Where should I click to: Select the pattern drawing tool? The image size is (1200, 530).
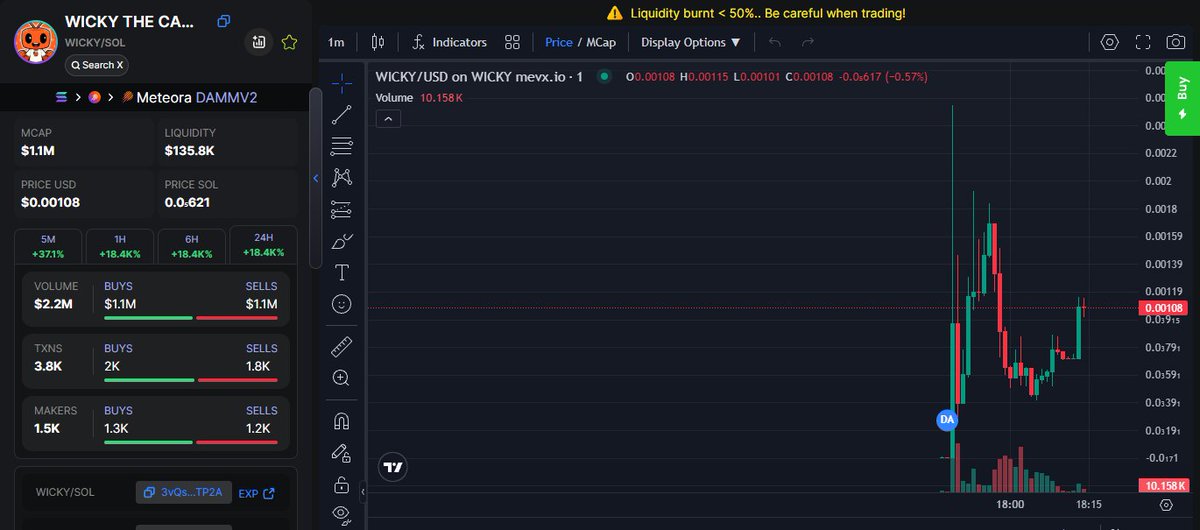[341, 177]
